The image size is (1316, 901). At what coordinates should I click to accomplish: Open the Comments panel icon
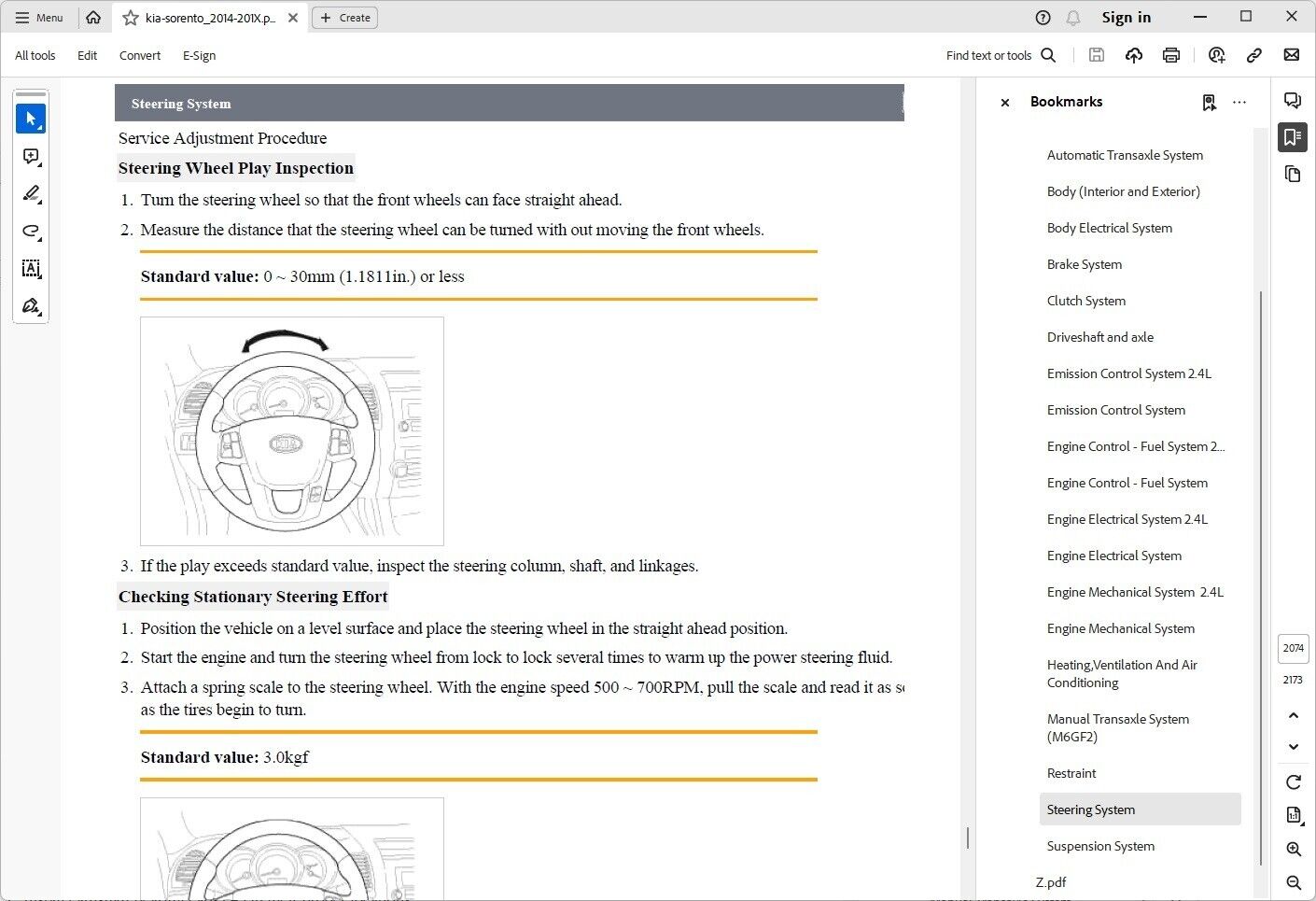pos(1293,101)
